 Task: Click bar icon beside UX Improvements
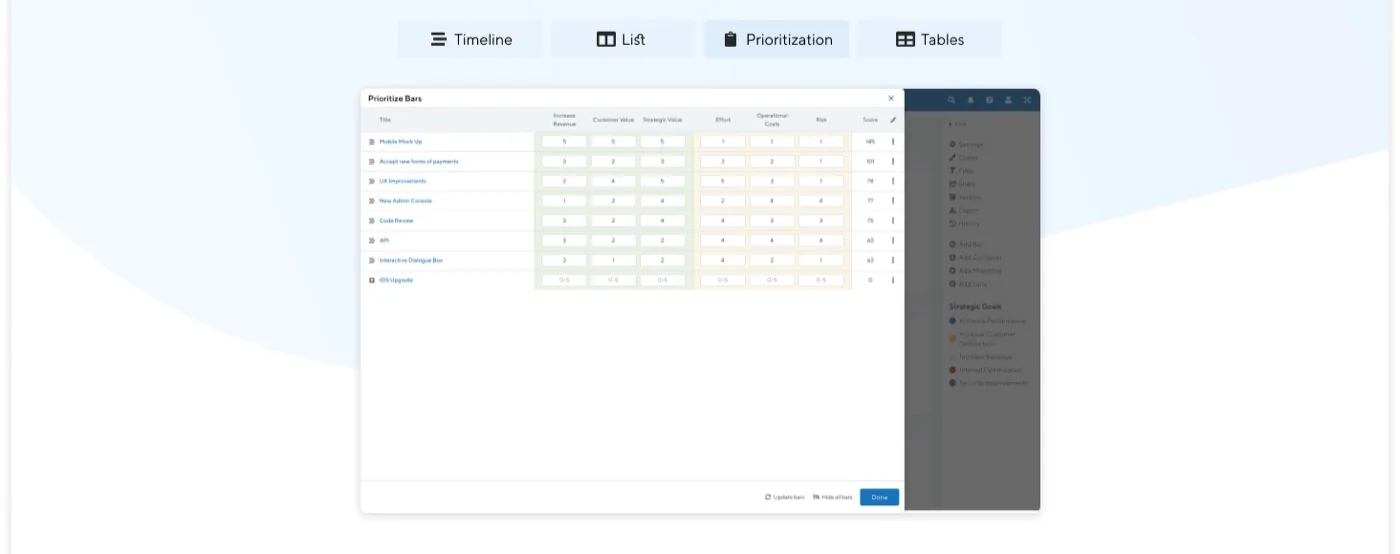tap(372, 181)
